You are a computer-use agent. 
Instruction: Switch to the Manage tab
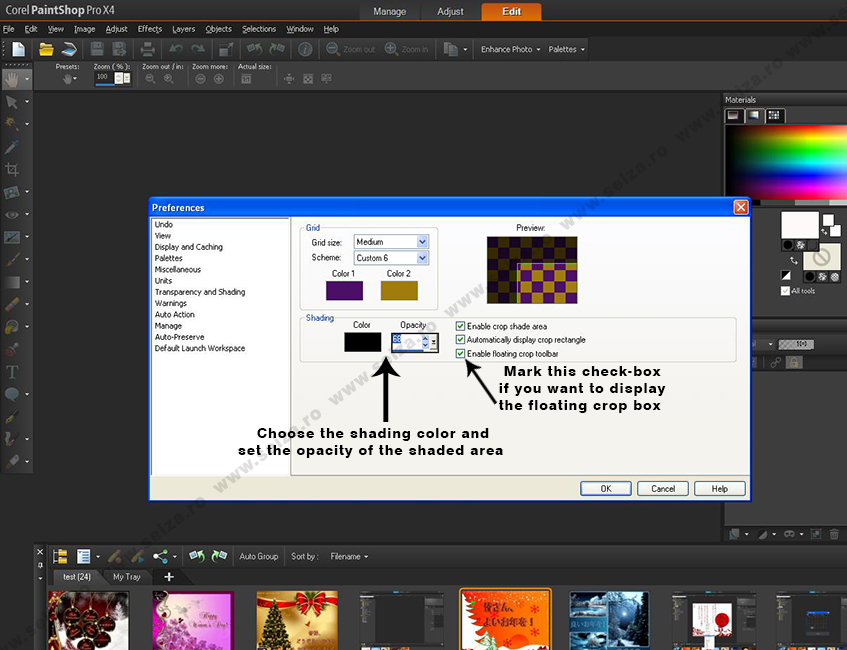pos(389,11)
